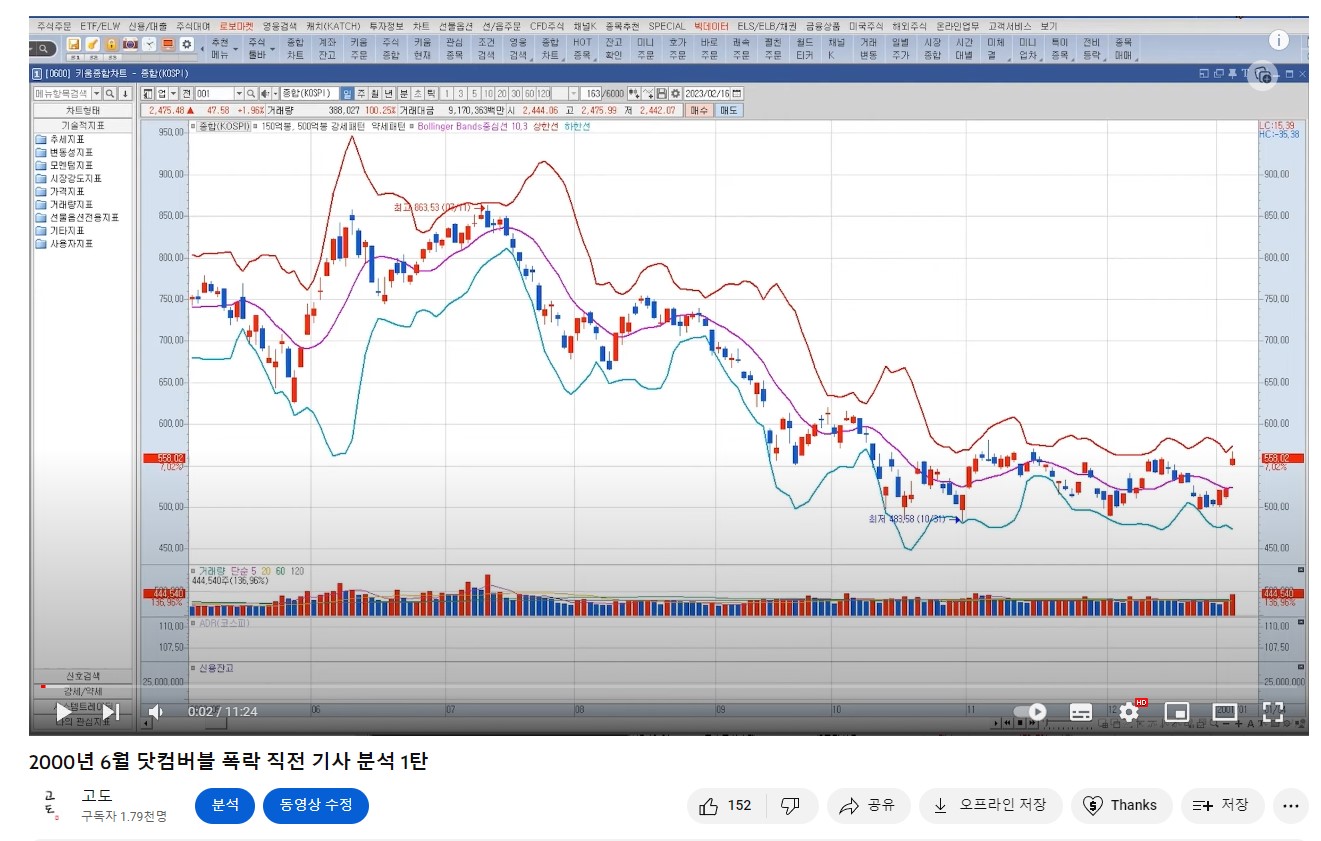Open 고도 channel name link
Image resolution: width=1321 pixels, height=841 pixels.
click(x=97, y=796)
